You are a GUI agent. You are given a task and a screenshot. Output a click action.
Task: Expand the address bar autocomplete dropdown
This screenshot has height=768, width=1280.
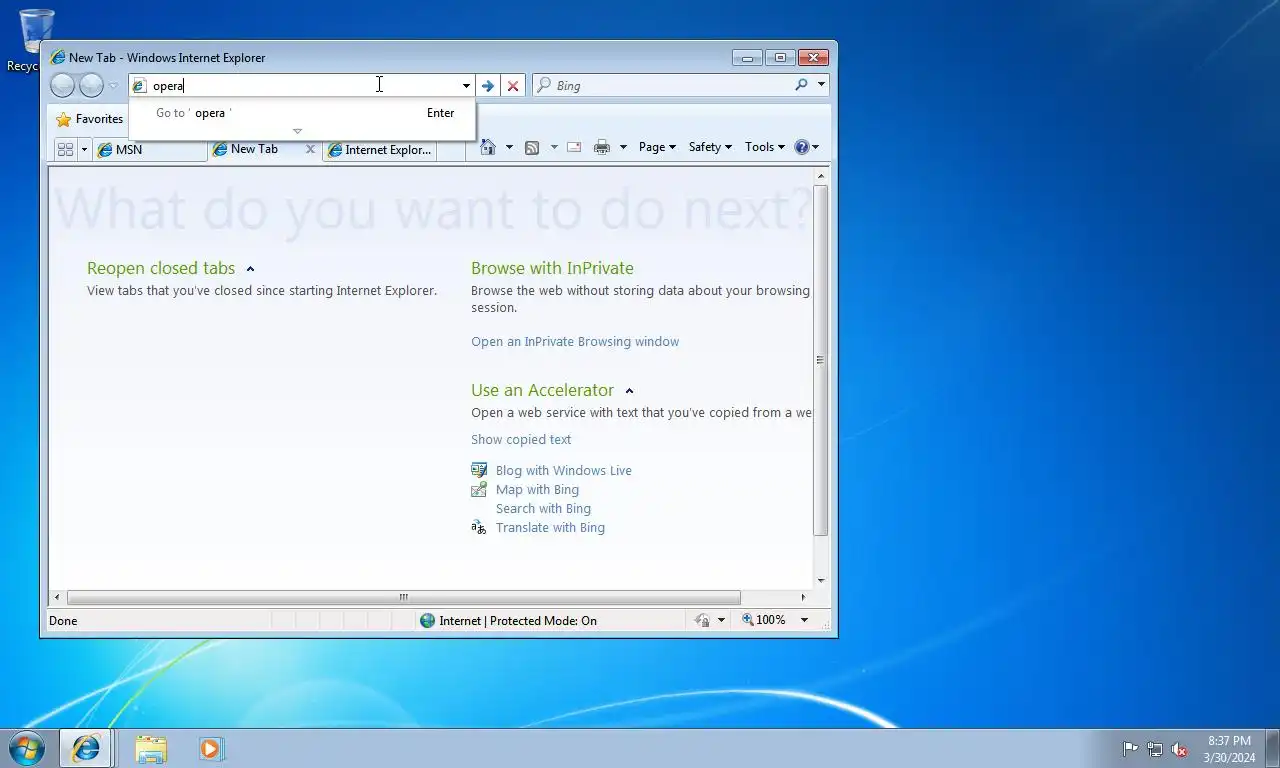point(466,86)
